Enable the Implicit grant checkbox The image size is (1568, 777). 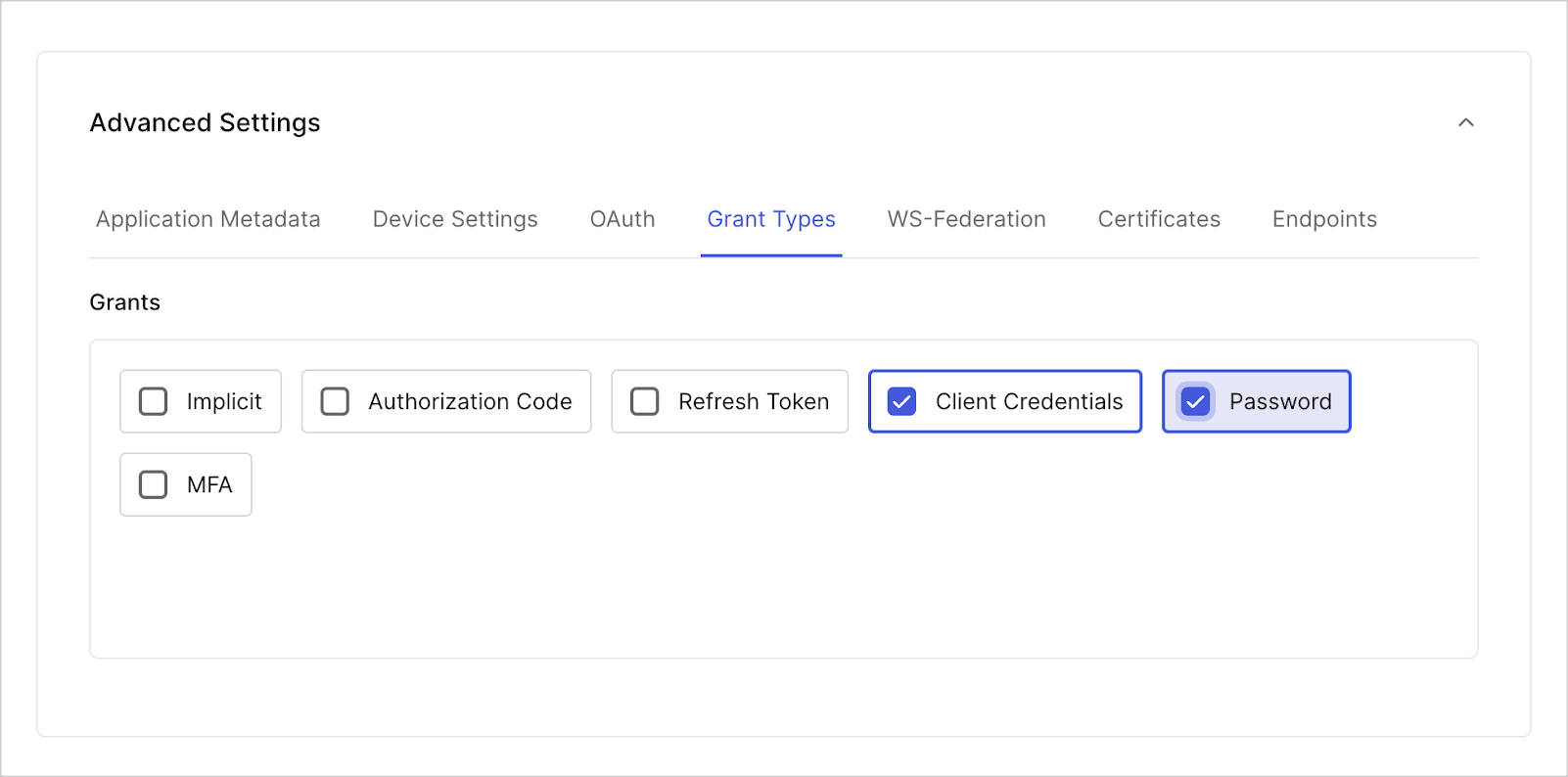coord(154,401)
